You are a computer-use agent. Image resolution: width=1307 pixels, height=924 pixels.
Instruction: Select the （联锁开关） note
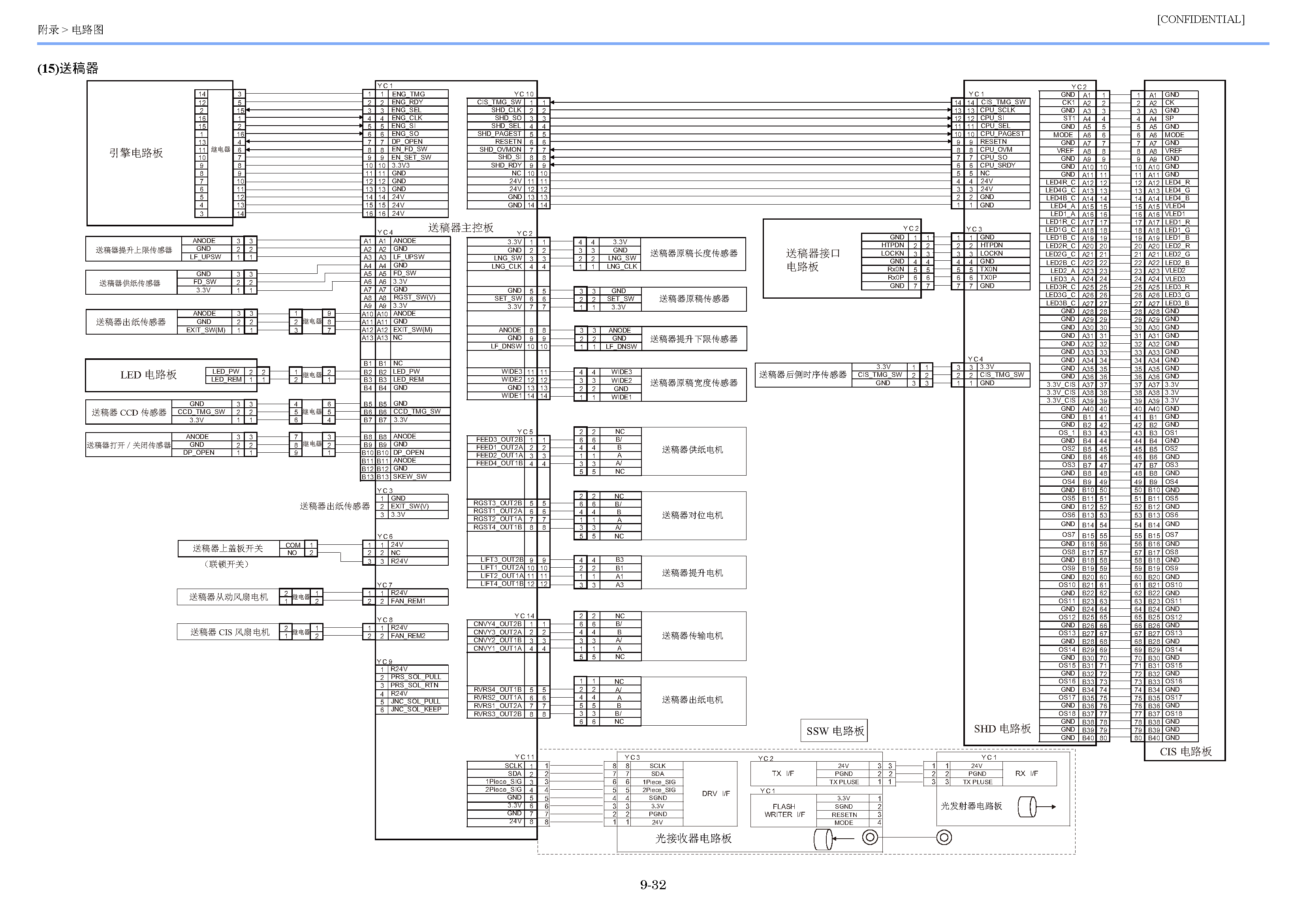[227, 564]
